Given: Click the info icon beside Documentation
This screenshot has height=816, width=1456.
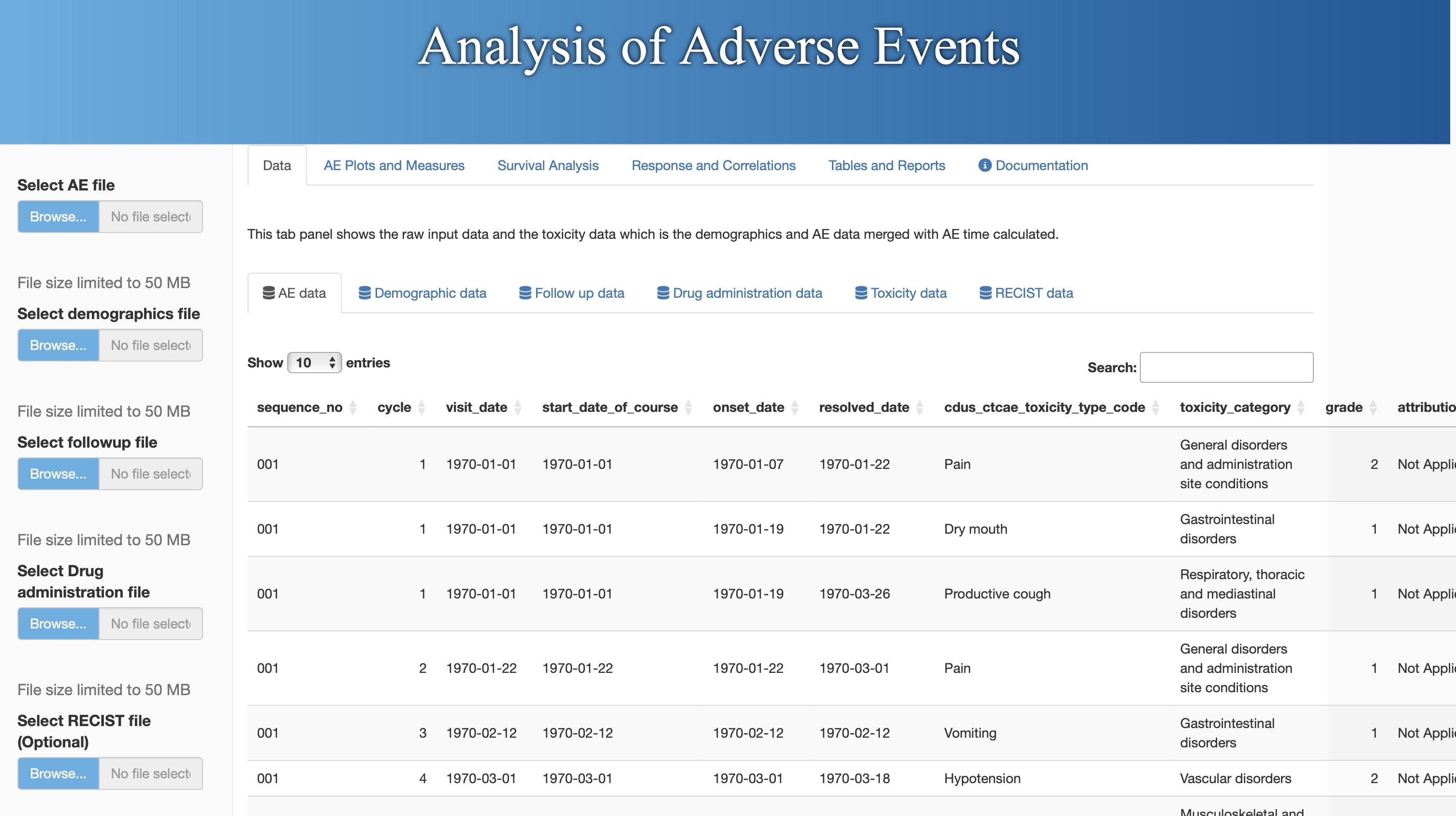Looking at the screenshot, I should pyautogui.click(x=985, y=165).
